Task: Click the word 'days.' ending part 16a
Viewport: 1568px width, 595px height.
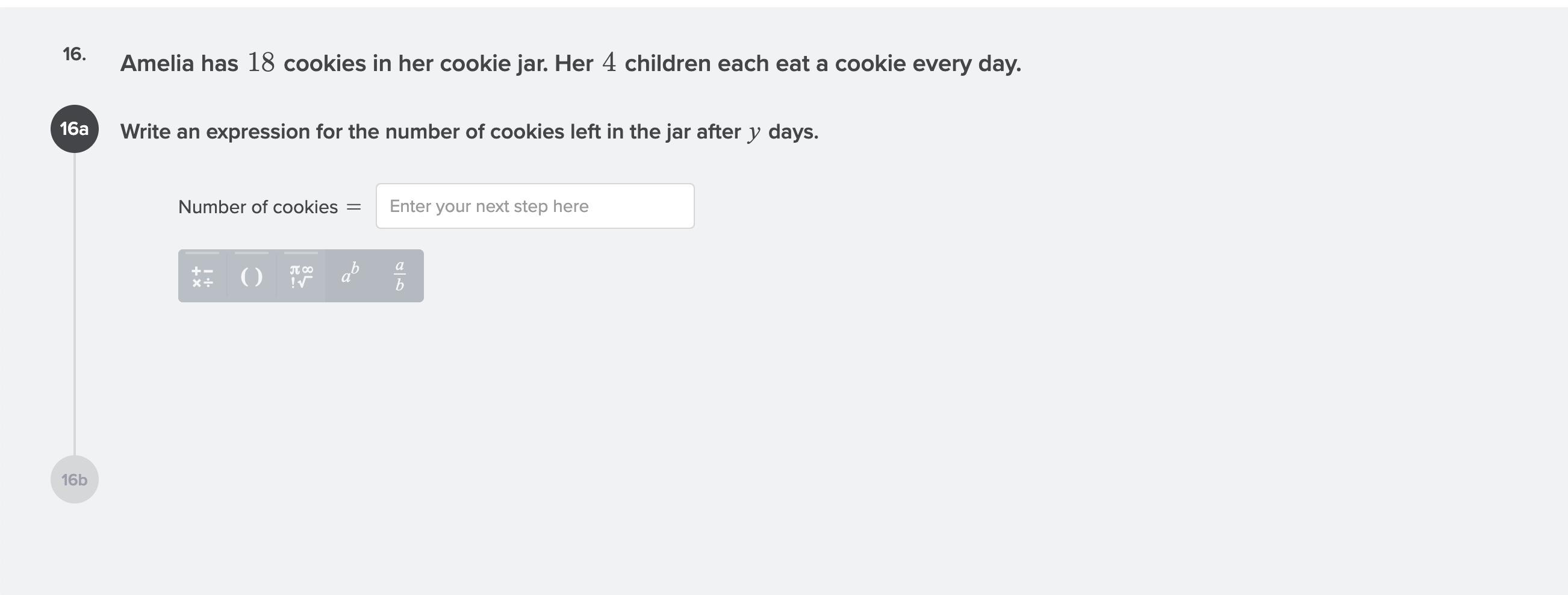Action: 793,132
